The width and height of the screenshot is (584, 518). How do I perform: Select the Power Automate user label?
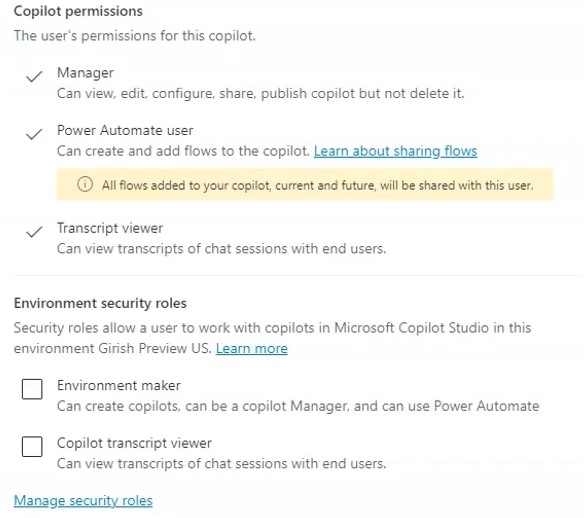tap(125, 131)
